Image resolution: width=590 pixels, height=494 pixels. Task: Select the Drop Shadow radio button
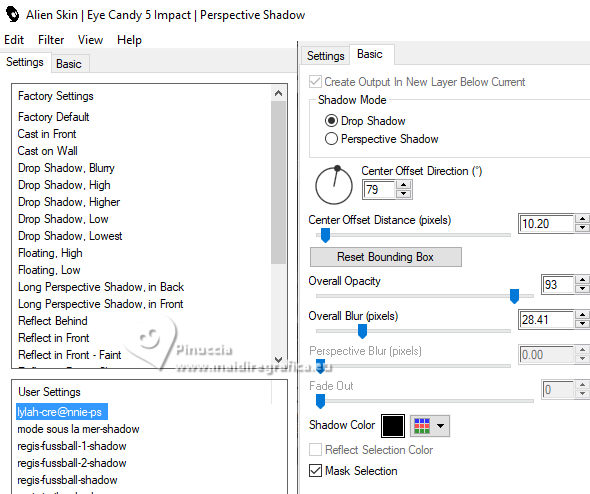331,121
